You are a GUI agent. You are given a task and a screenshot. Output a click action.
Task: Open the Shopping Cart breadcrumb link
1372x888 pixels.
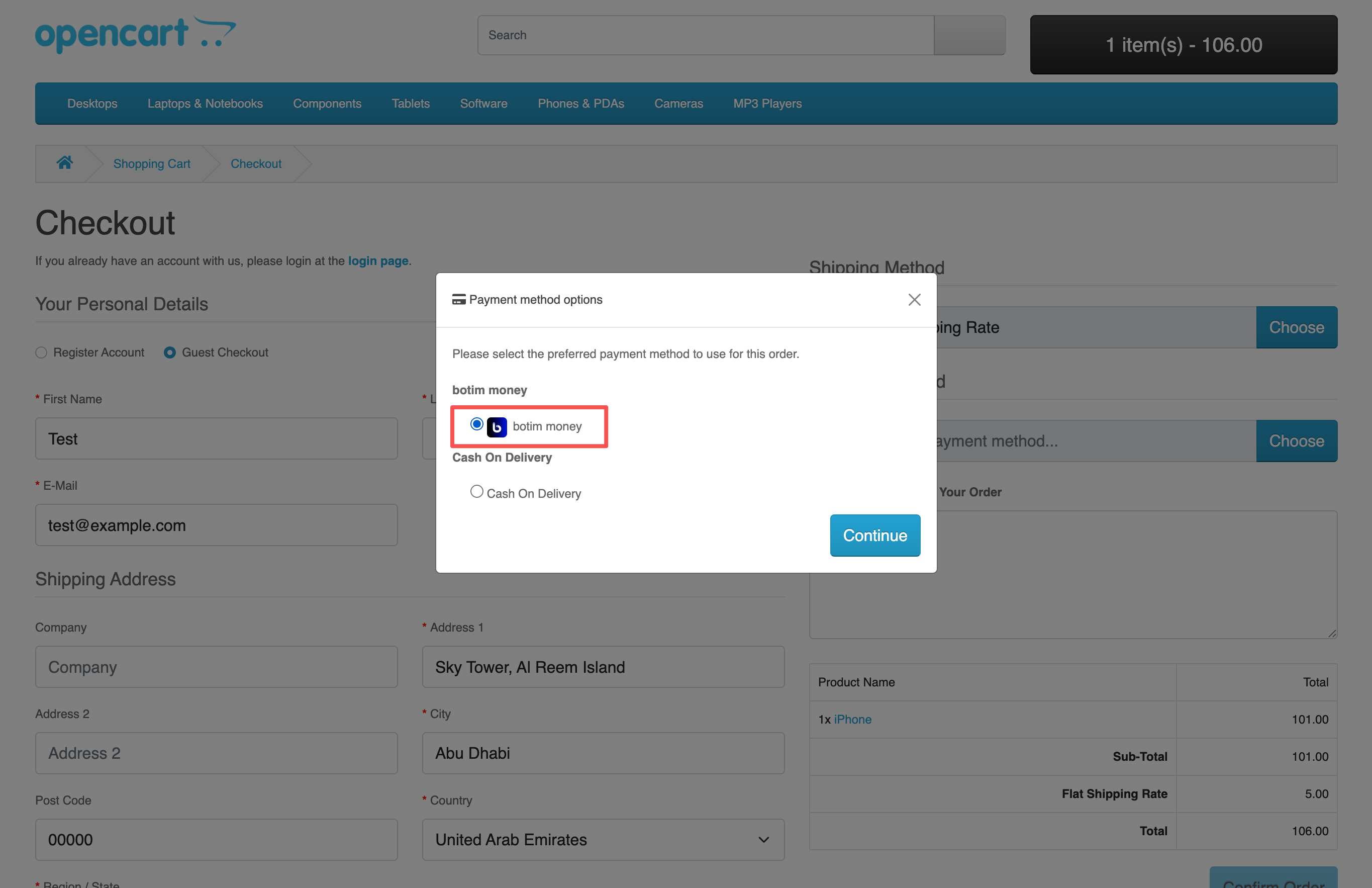pyautogui.click(x=152, y=164)
